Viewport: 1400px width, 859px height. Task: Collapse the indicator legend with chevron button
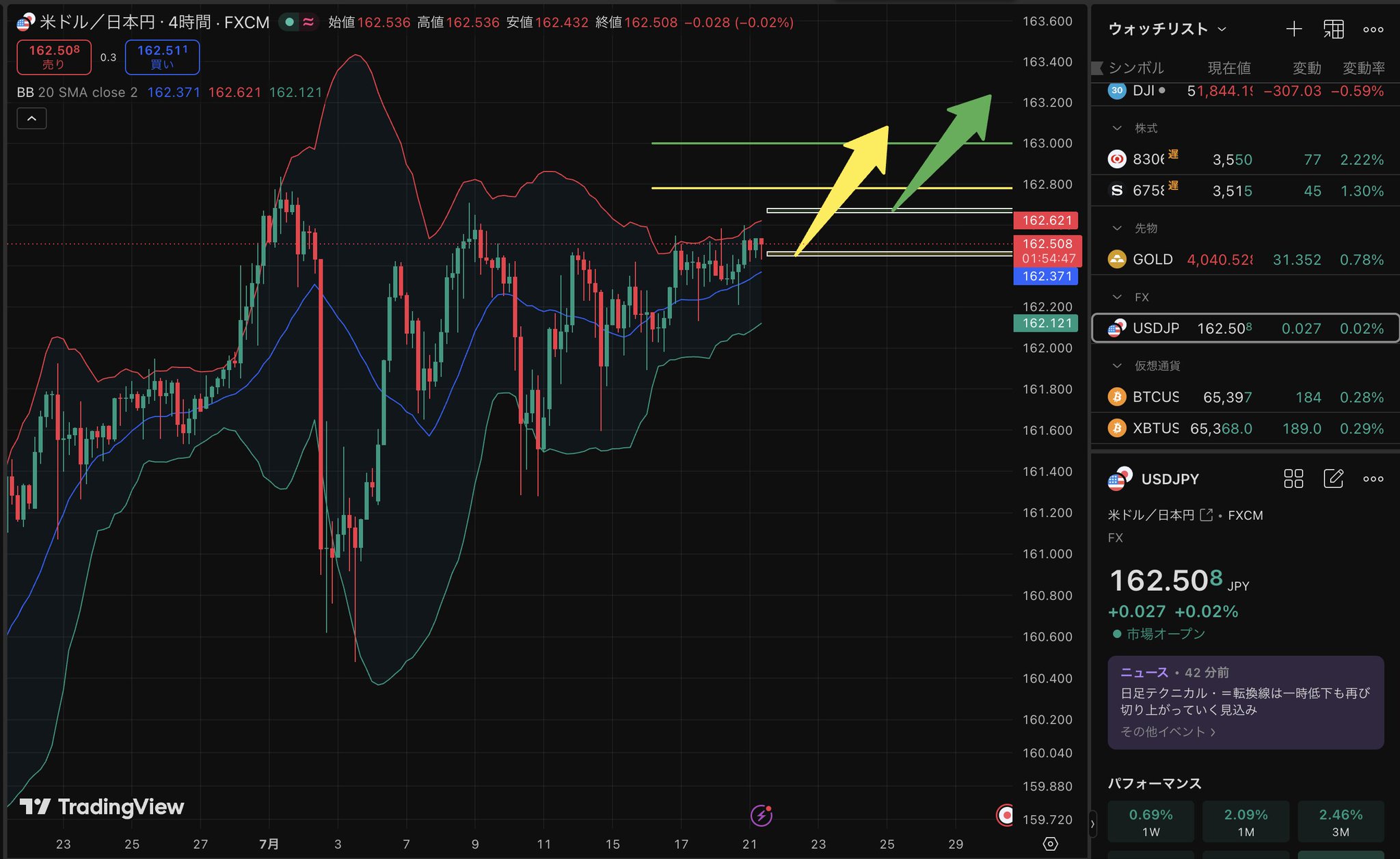click(x=32, y=118)
